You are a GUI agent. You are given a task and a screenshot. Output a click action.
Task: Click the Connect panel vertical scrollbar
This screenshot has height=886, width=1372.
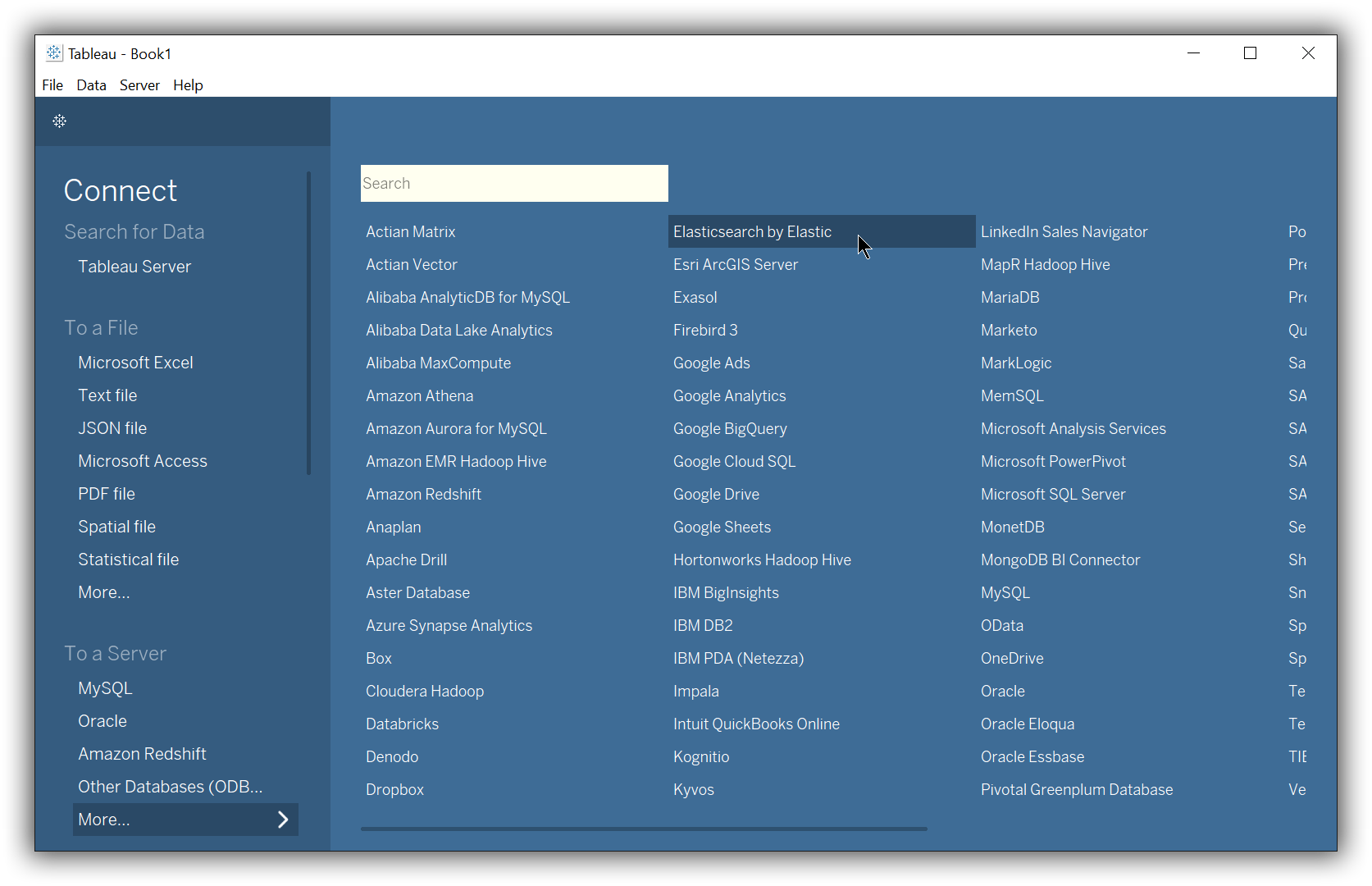[x=309, y=324]
